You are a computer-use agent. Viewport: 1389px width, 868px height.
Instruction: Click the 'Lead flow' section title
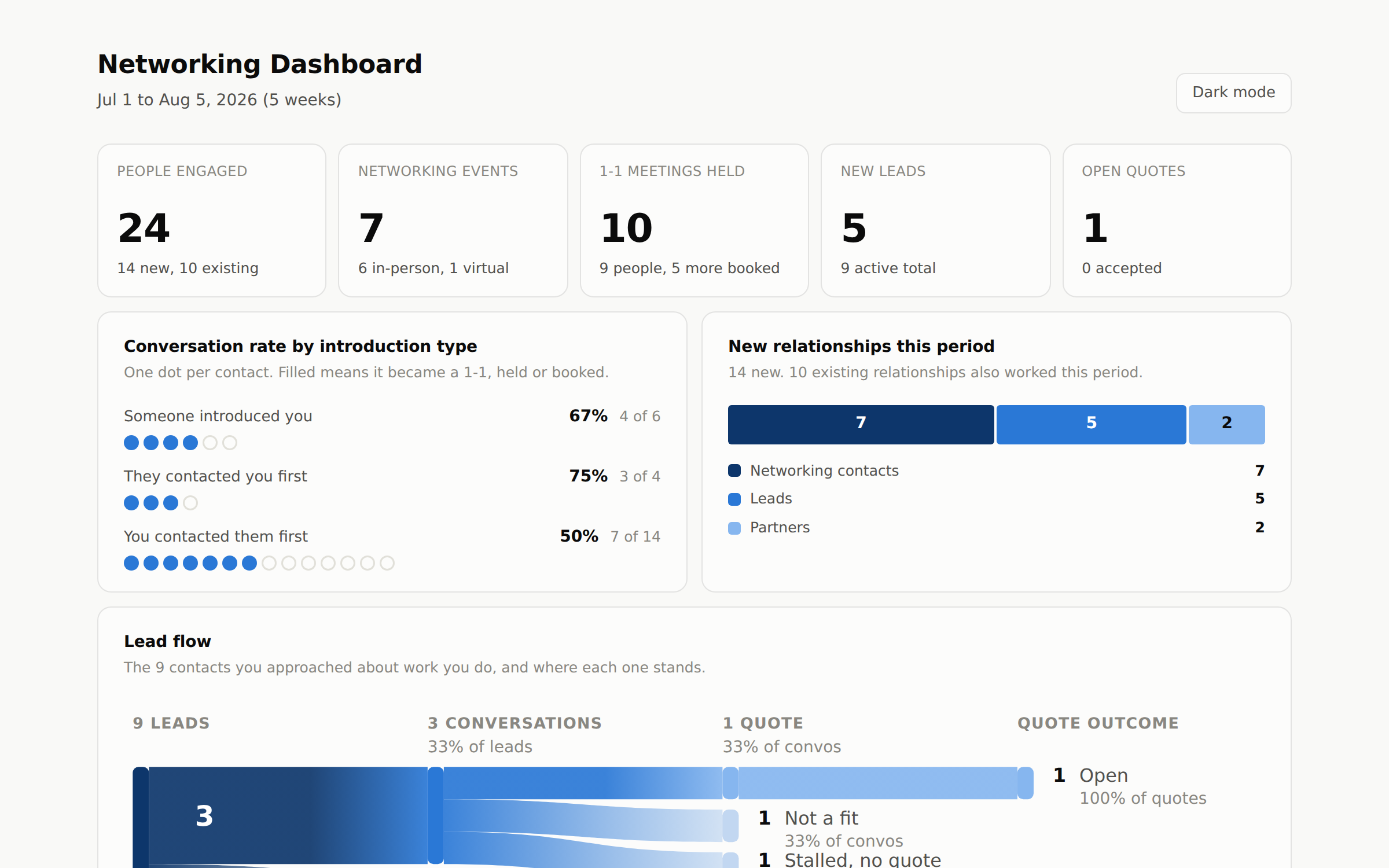(x=167, y=641)
